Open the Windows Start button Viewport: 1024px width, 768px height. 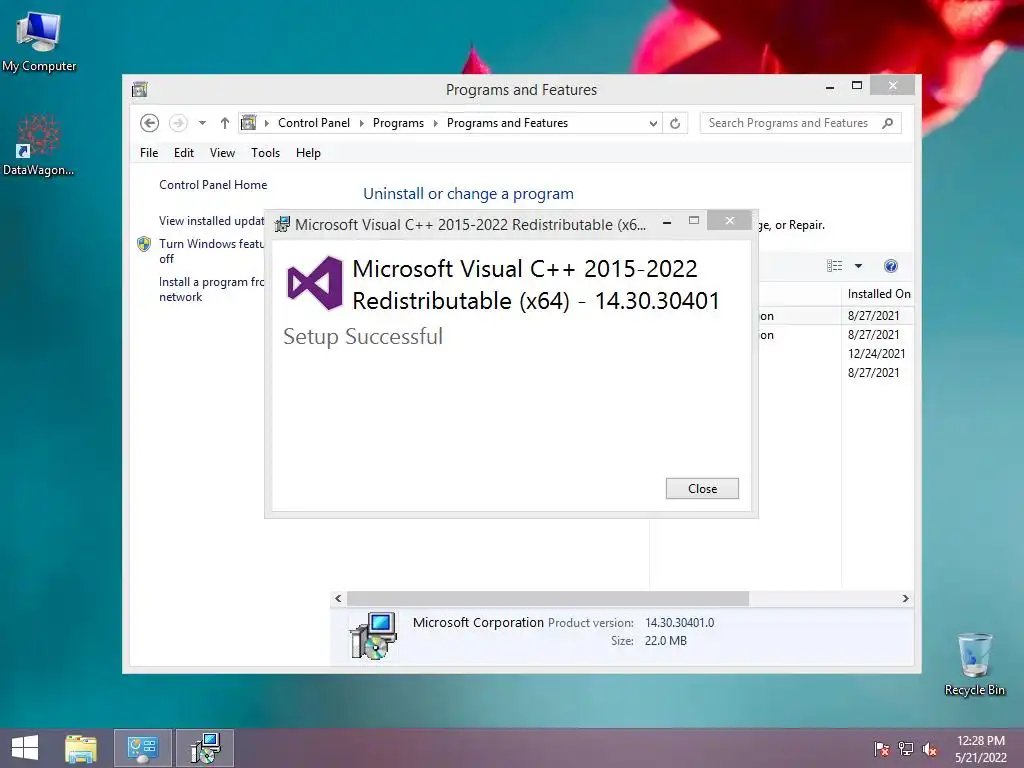pyautogui.click(x=25, y=748)
